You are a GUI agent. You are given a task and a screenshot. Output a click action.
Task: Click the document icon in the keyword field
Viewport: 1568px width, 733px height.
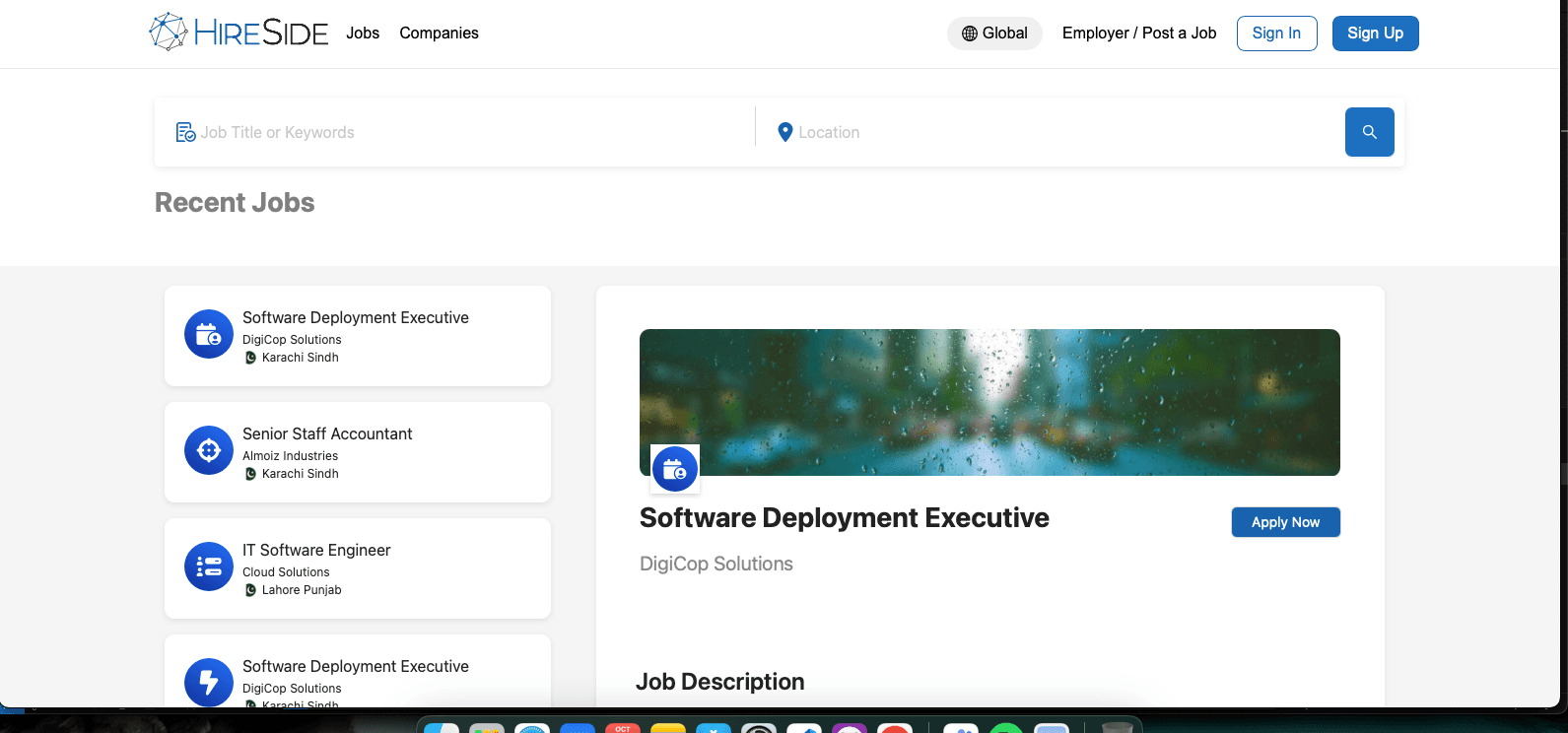point(185,132)
